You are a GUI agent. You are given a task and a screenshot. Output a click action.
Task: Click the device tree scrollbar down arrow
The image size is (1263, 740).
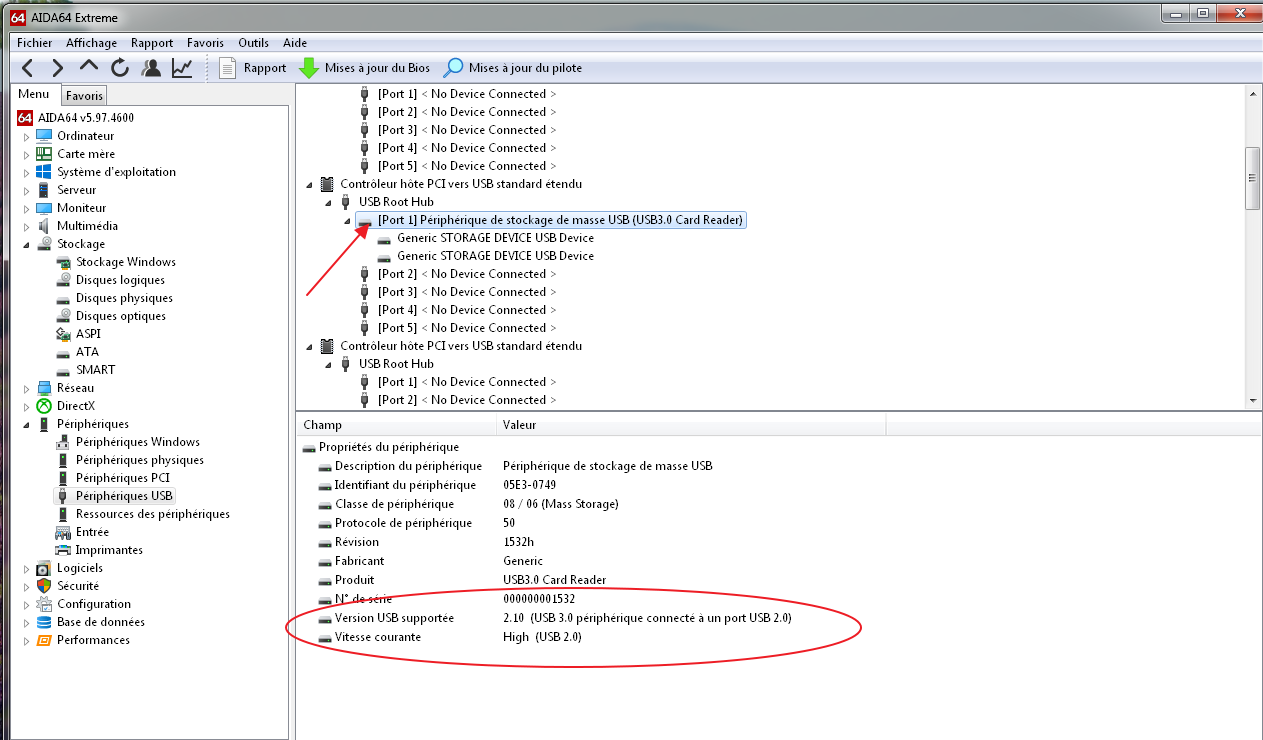click(1252, 400)
